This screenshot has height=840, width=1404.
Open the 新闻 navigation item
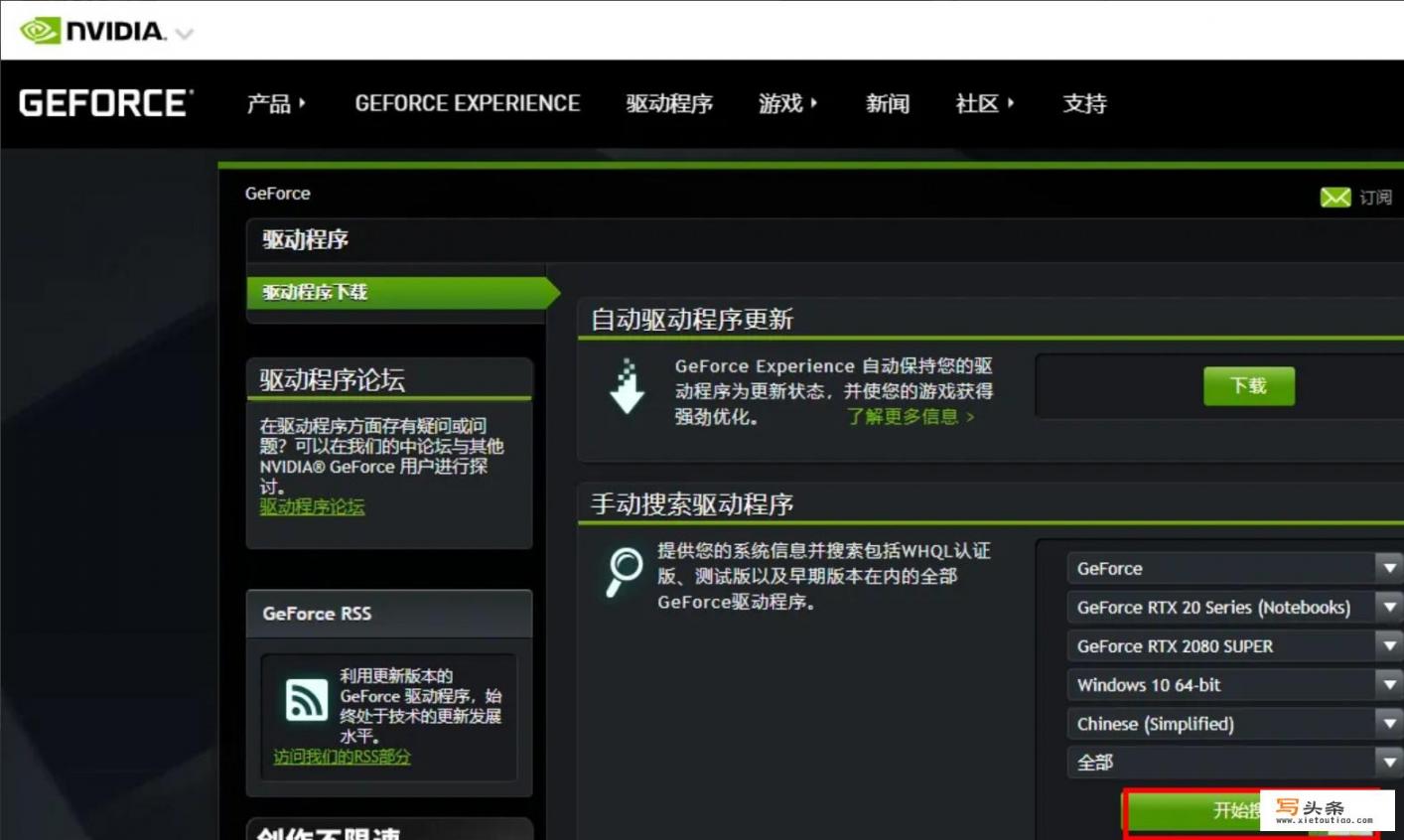tap(887, 103)
